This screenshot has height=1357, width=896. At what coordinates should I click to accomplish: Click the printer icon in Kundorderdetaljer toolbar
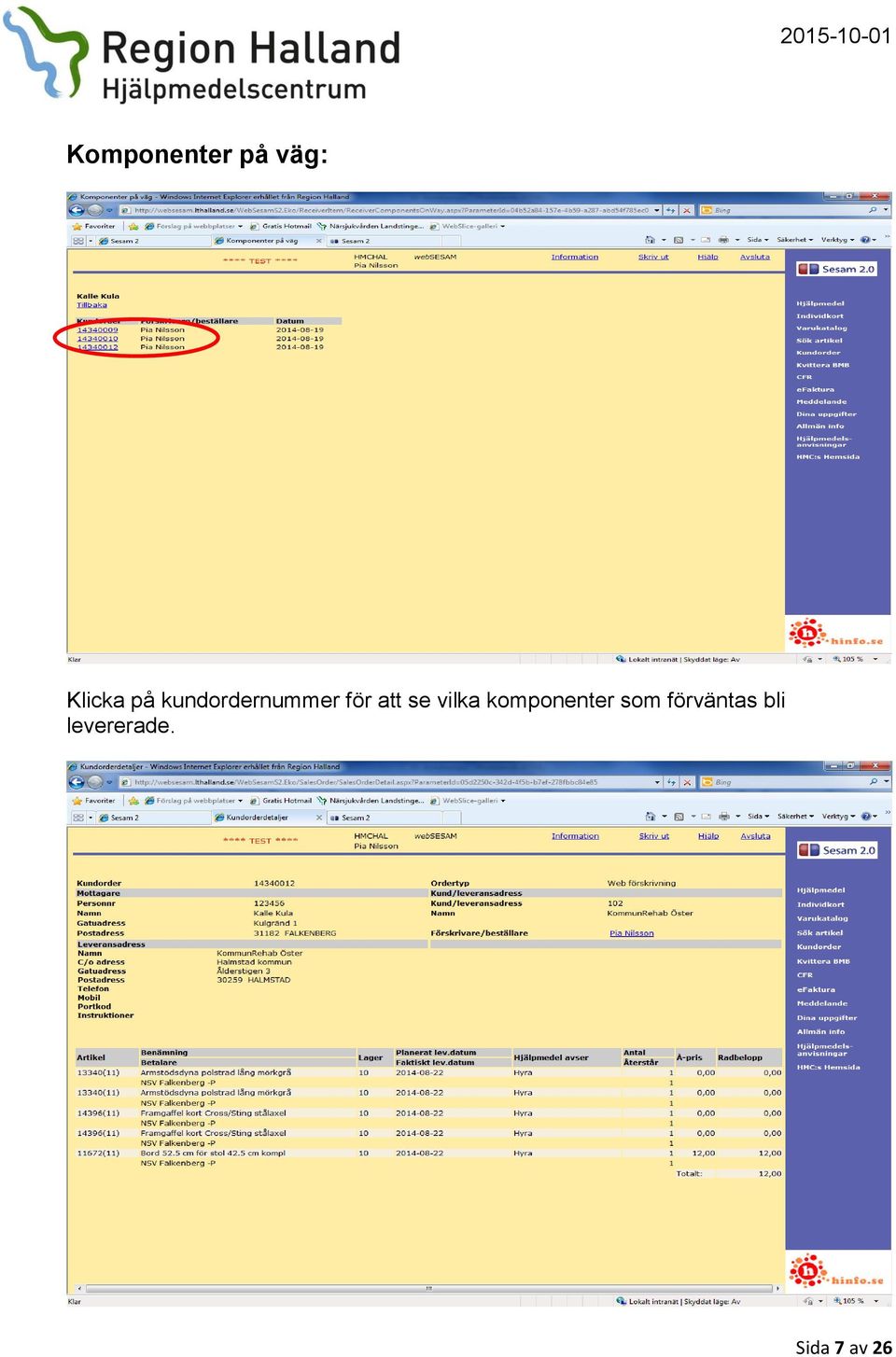click(x=722, y=817)
